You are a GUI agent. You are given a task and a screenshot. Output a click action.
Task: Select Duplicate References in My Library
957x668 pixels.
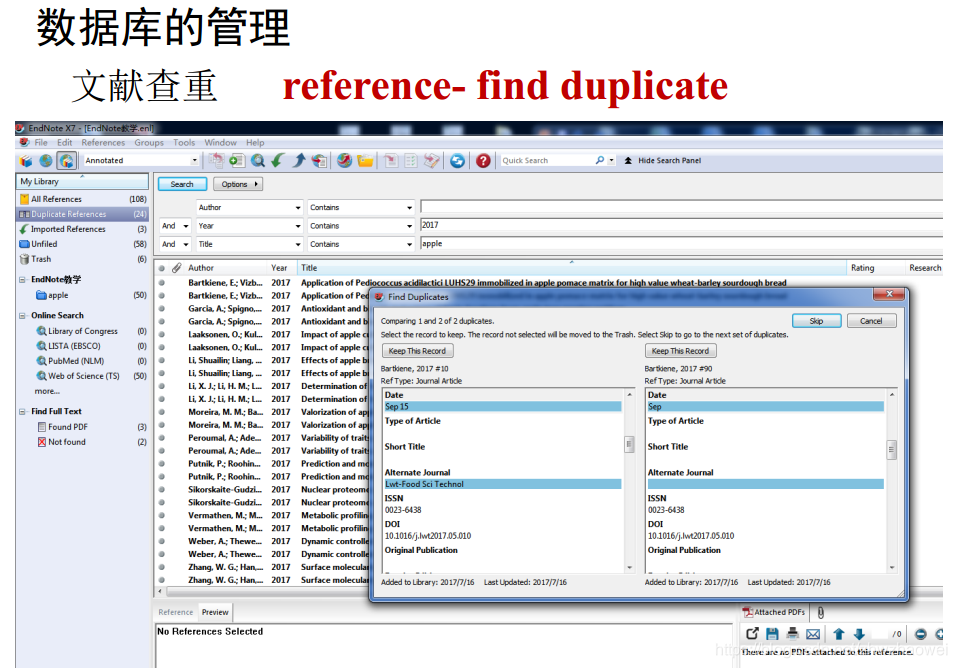tap(82, 214)
